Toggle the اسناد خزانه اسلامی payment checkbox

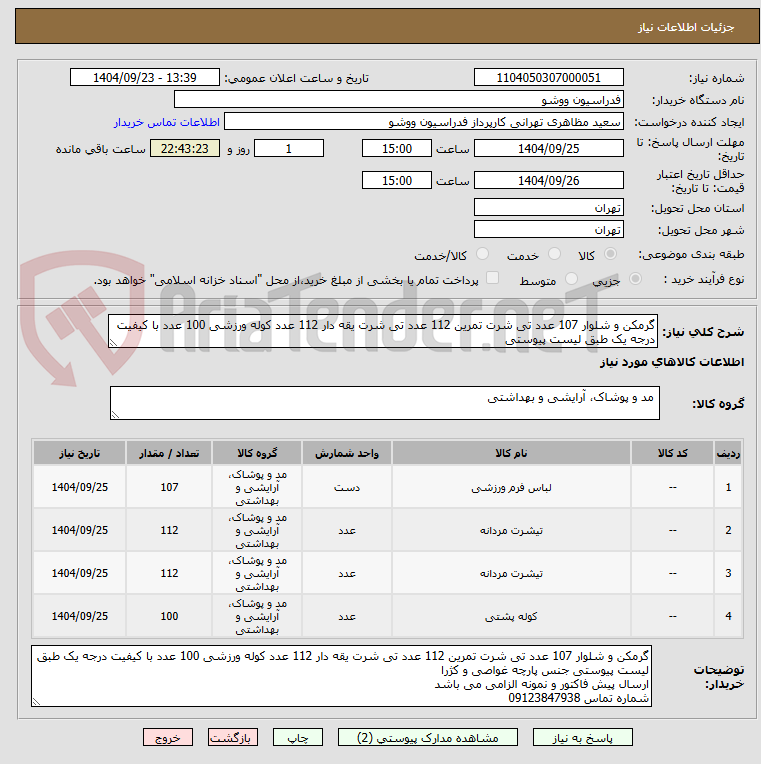(493, 278)
